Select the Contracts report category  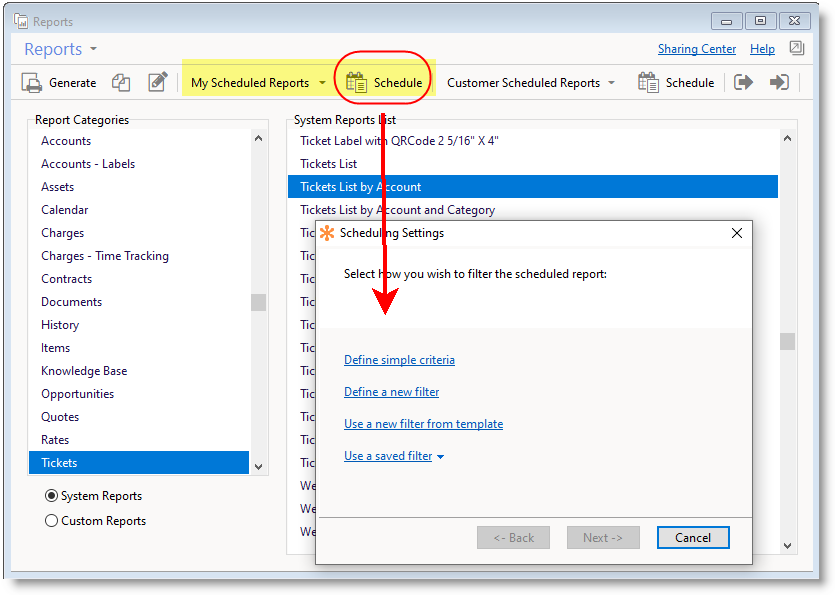[66, 279]
